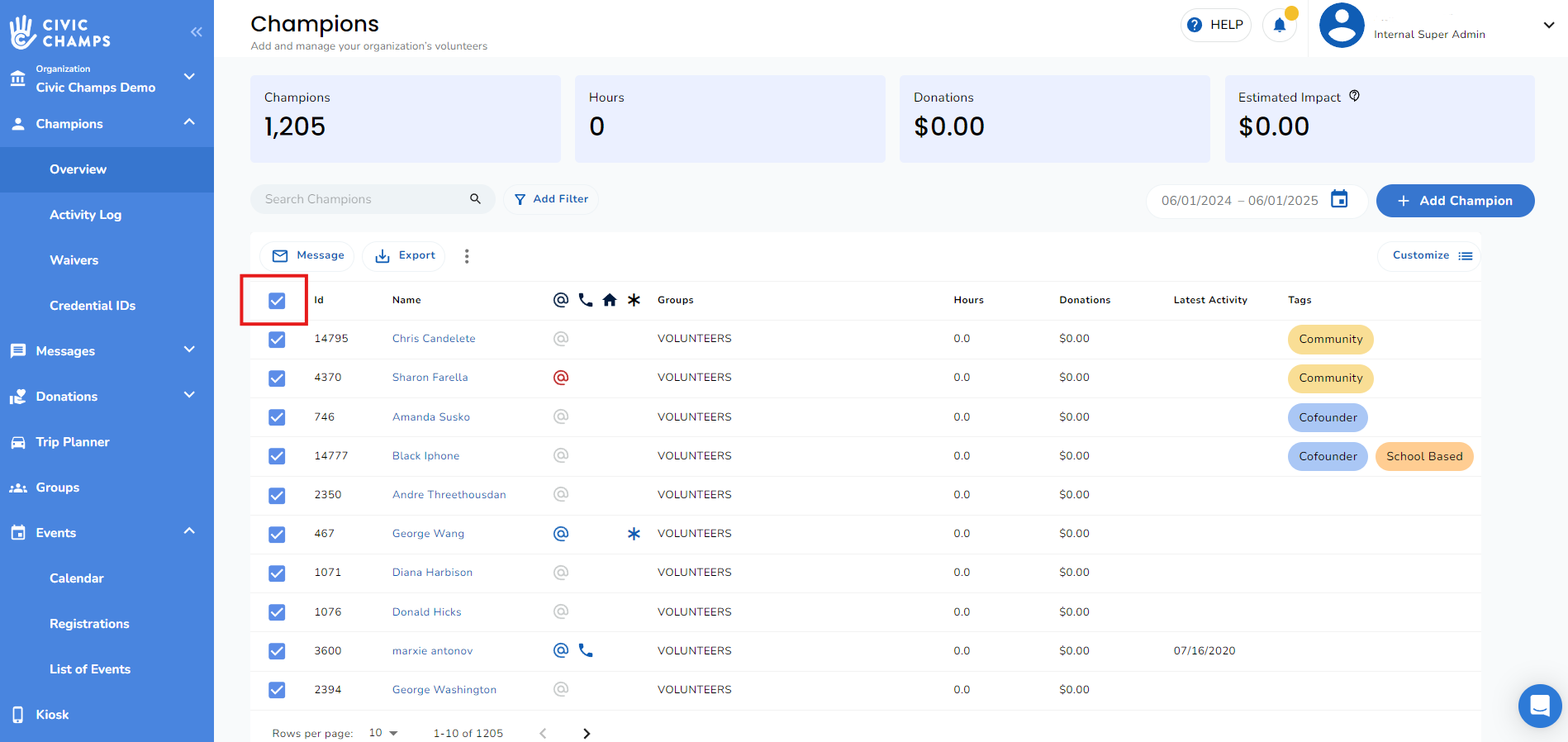Click the red email icon for Sharon Farella
The image size is (1568, 742).
tap(561, 378)
